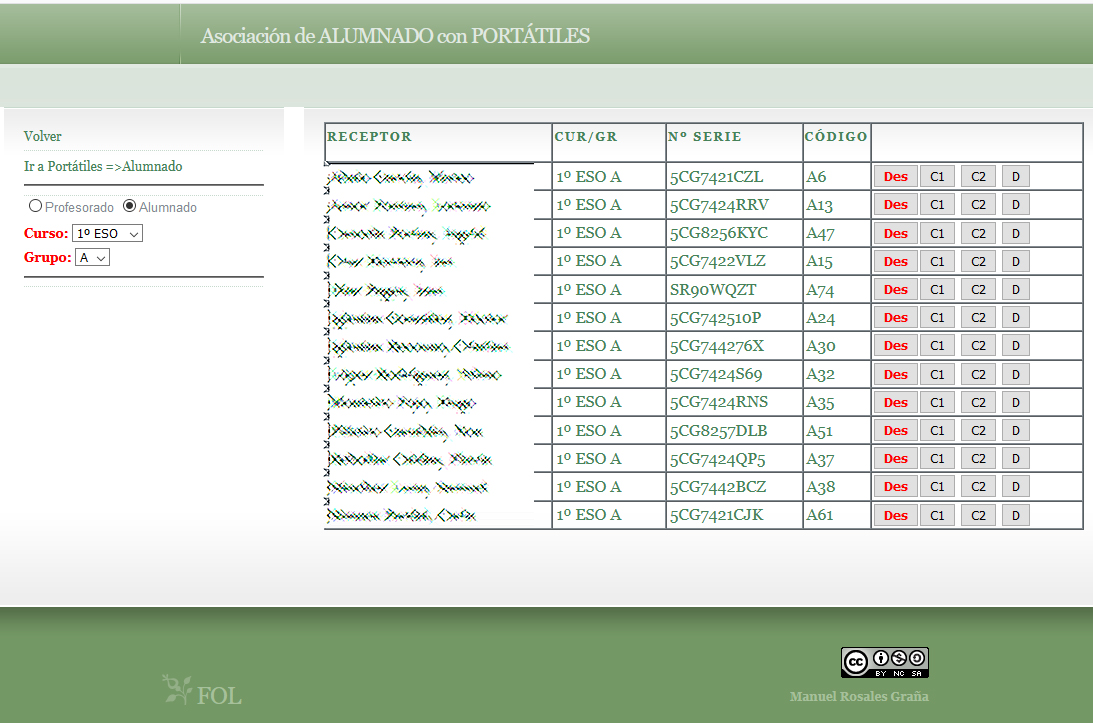This screenshot has height=723, width=1093.
Task: Click serial number 5CG7424QP5 cell
Action: (717, 459)
